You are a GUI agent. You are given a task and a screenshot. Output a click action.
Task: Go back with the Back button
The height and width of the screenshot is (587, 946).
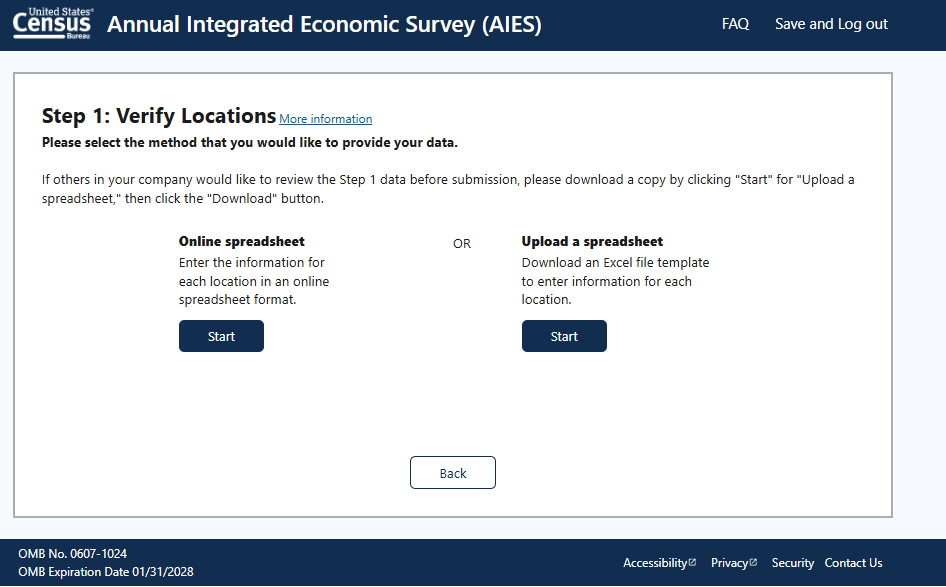point(453,473)
